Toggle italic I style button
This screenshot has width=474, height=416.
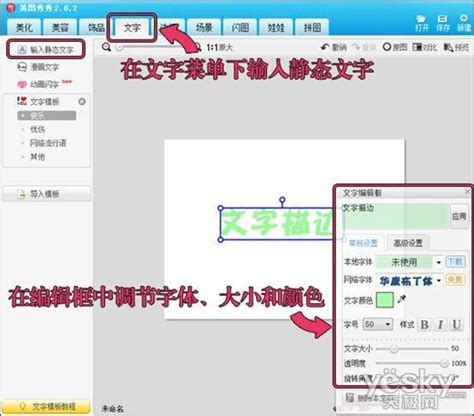click(x=441, y=324)
